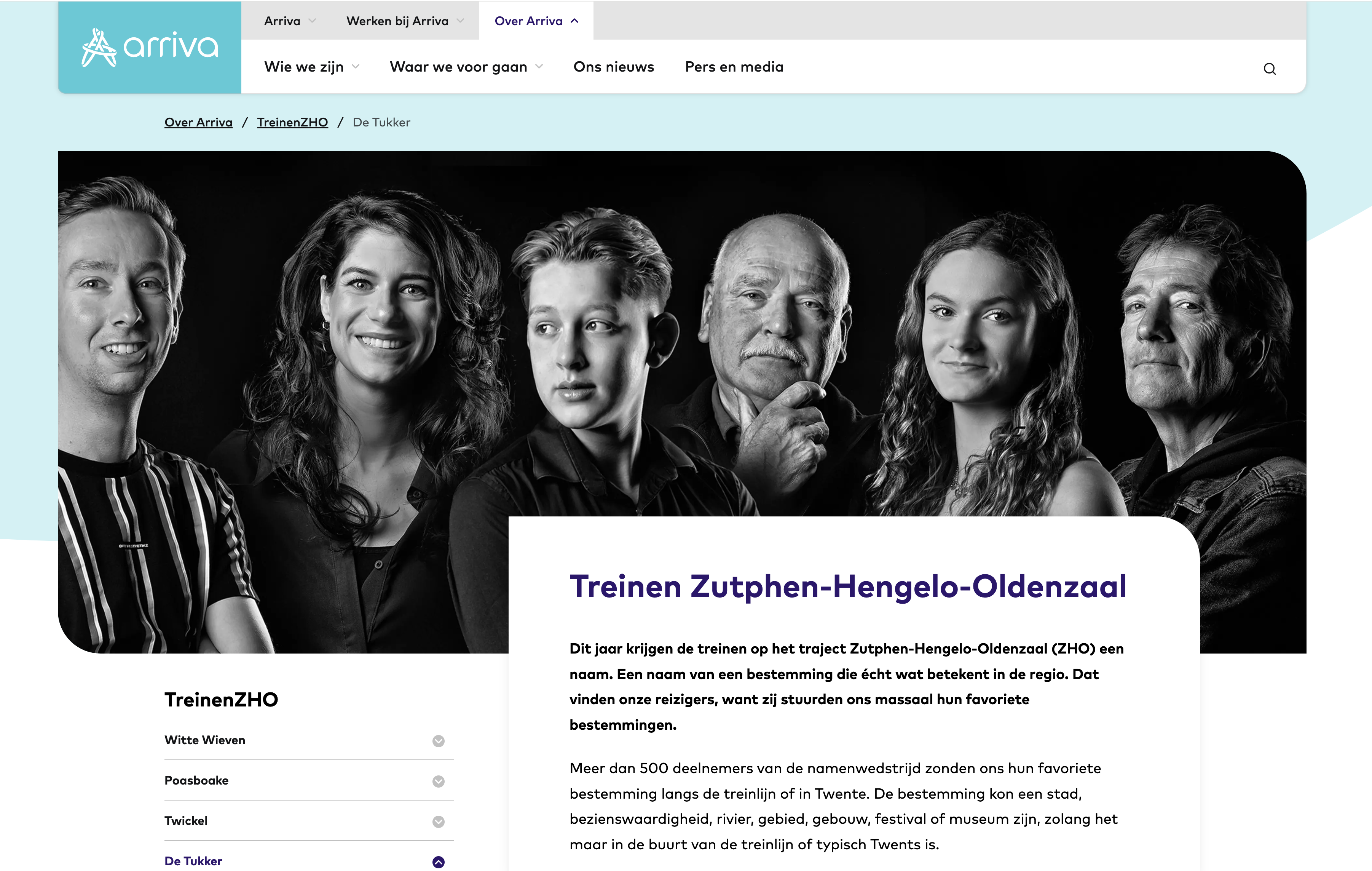1372x871 pixels.
Task: Open the Ons nieuws menu item
Action: [x=614, y=67]
